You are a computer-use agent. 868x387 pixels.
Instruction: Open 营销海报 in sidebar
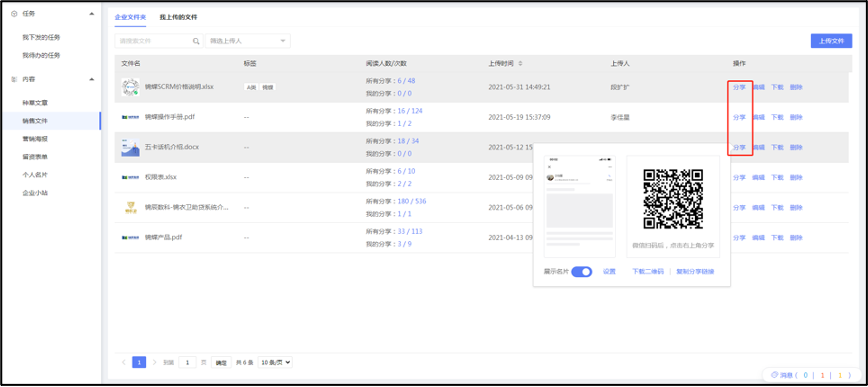pos(35,139)
